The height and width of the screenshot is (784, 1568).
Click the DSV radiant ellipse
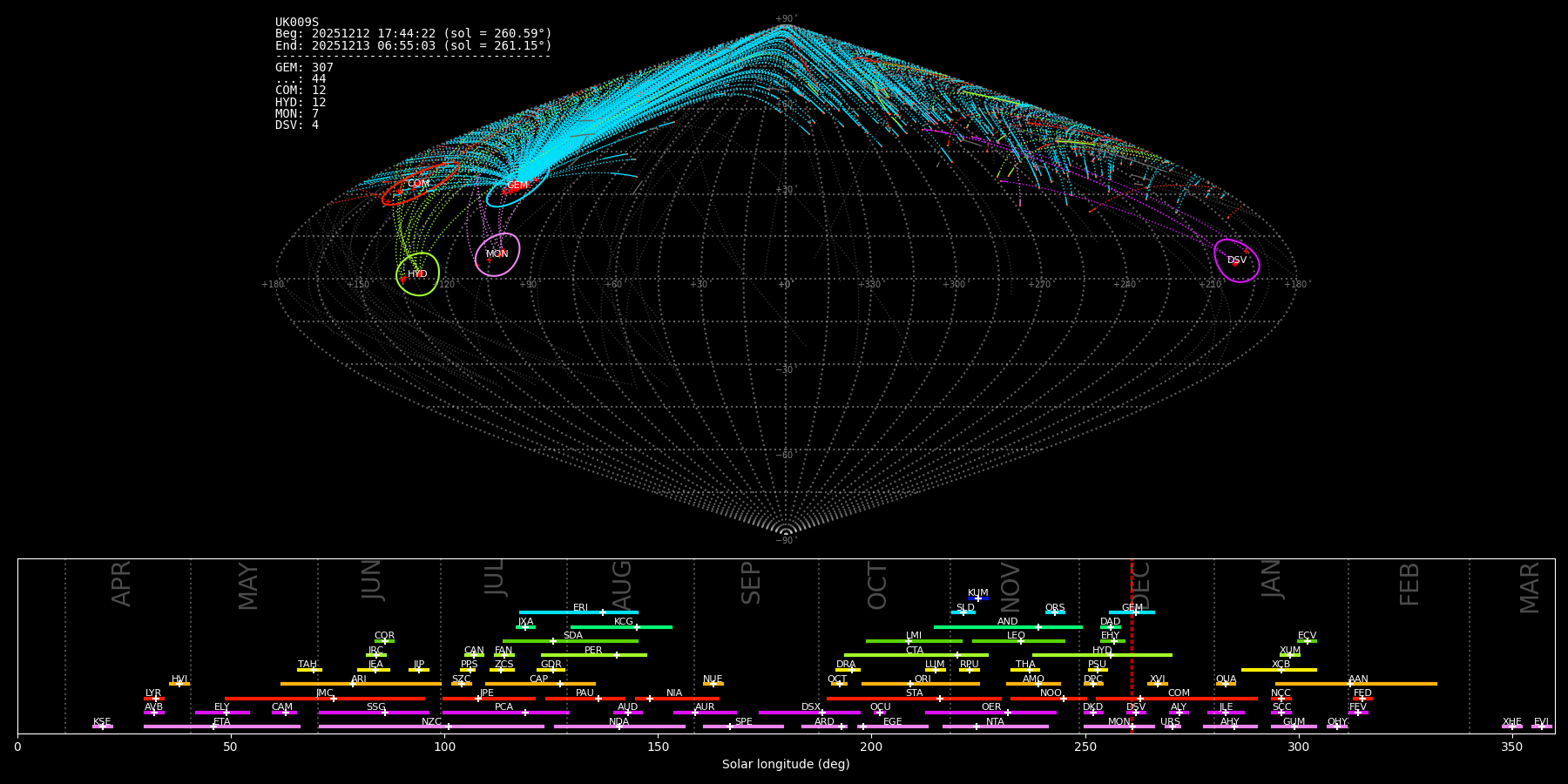[1237, 260]
